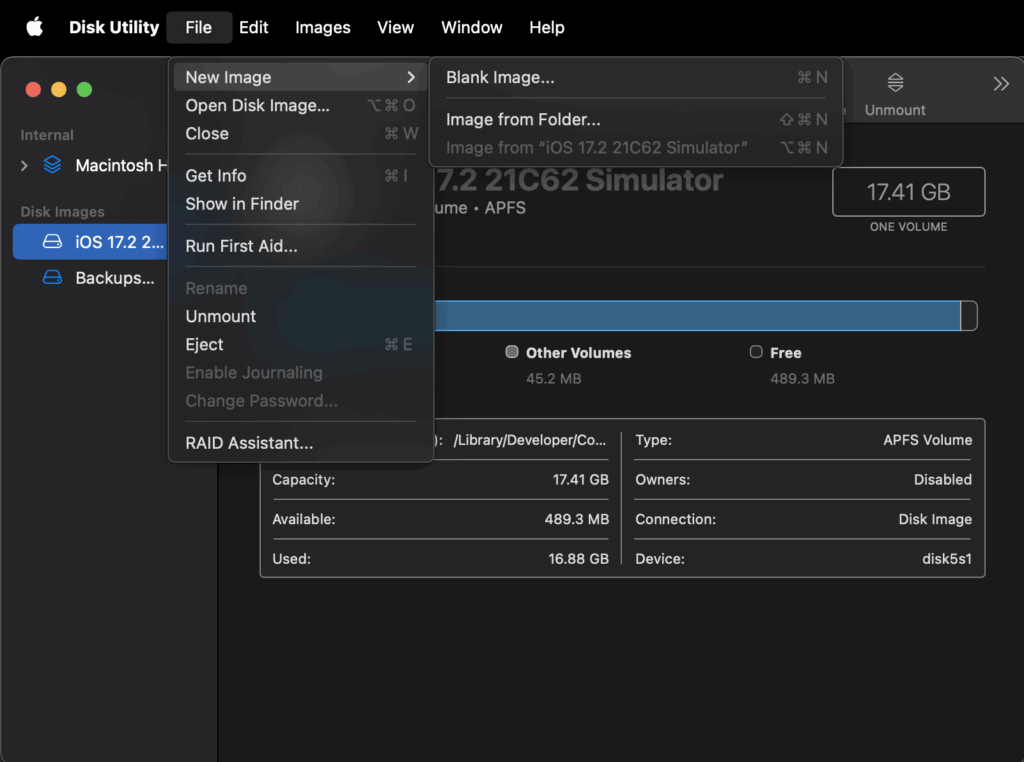1024x762 pixels.
Task: Click the red close window button
Action: pos(33,89)
